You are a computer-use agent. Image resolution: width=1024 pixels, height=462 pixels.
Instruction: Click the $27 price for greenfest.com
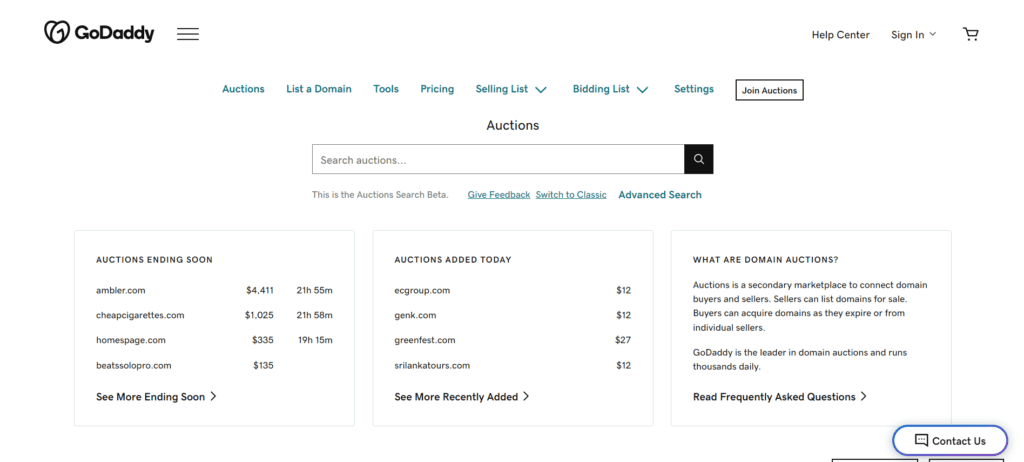[x=623, y=340]
